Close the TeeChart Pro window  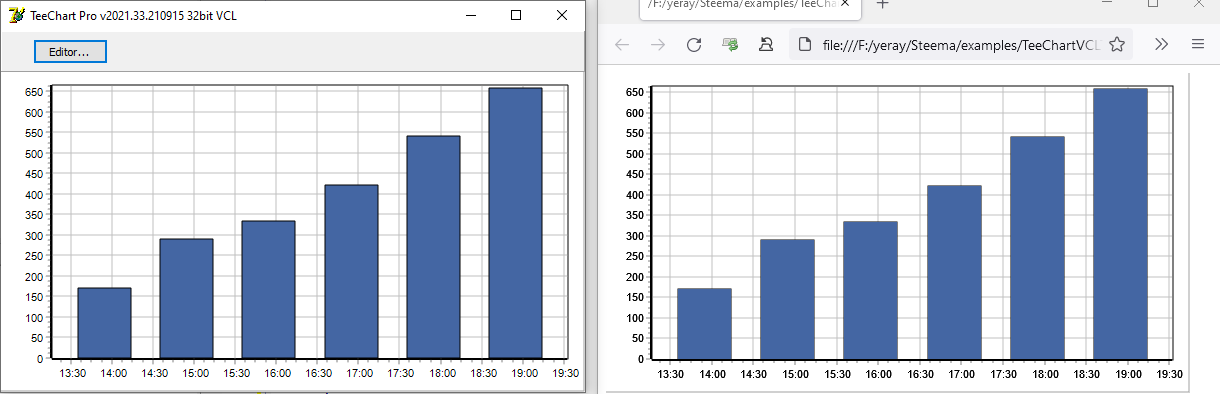tap(561, 15)
